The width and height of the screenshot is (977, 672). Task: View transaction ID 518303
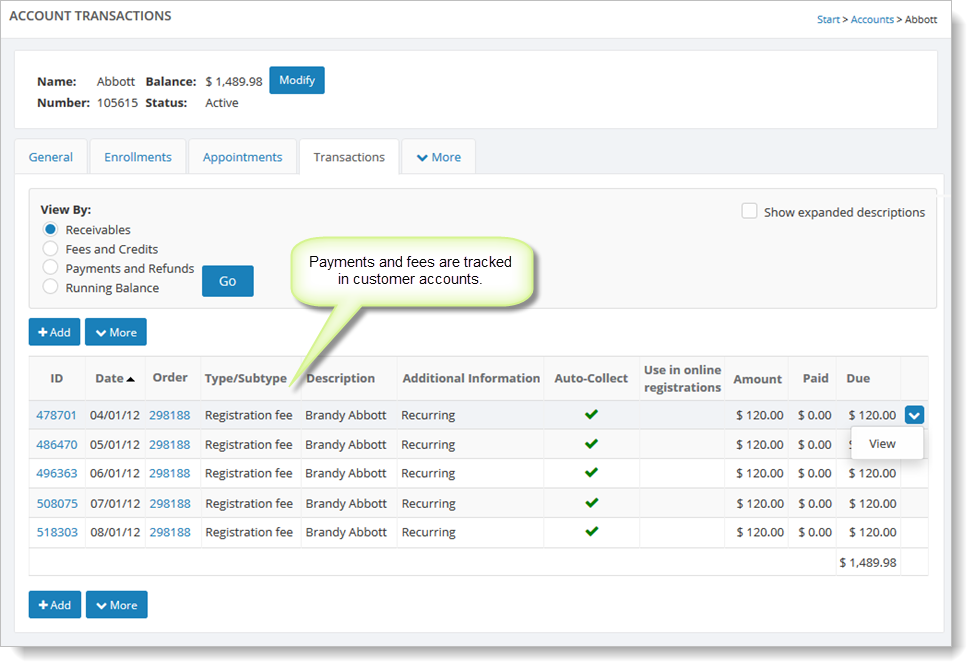[57, 532]
